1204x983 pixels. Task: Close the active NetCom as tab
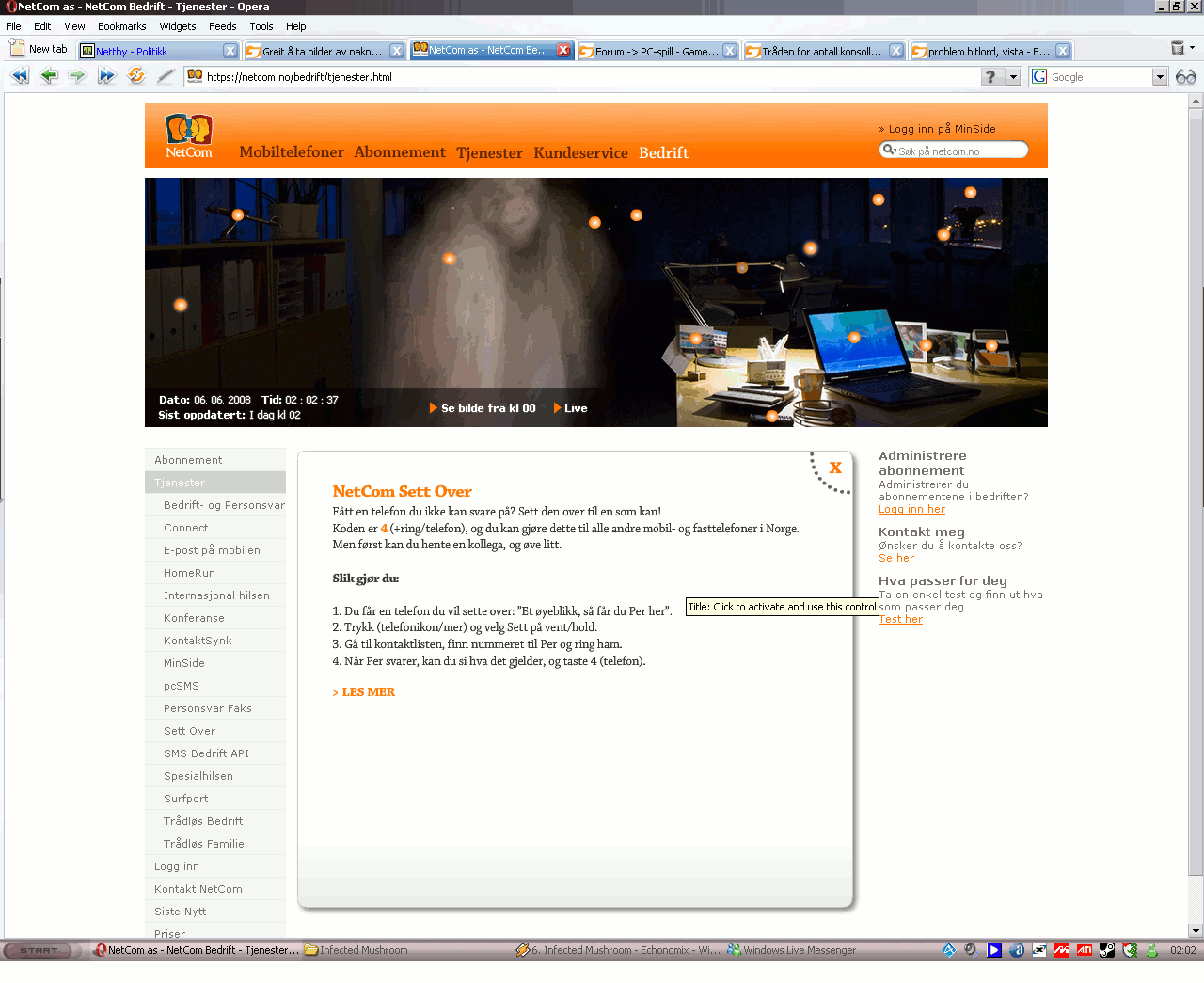(x=563, y=51)
